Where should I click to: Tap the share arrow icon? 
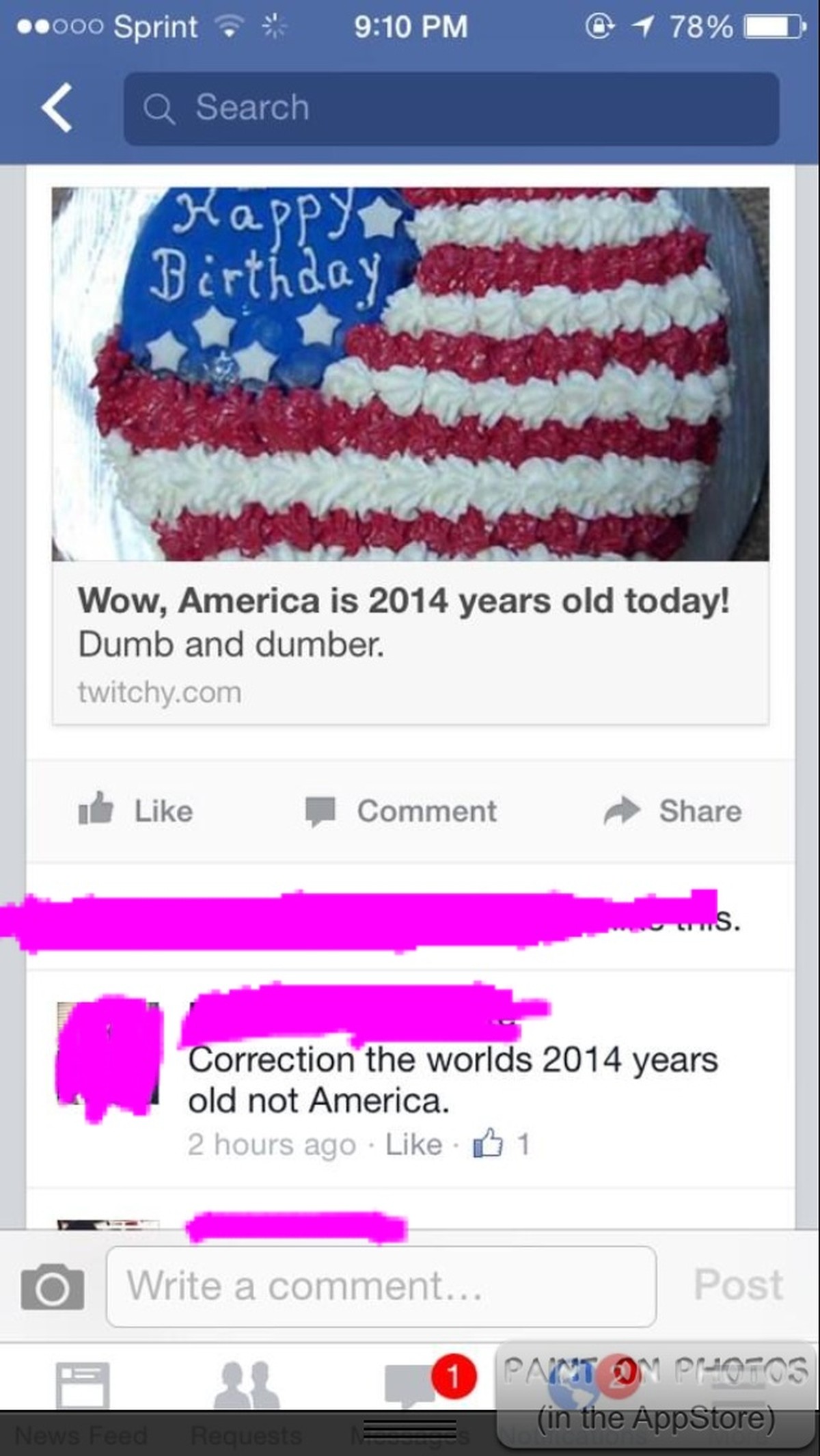[x=621, y=811]
